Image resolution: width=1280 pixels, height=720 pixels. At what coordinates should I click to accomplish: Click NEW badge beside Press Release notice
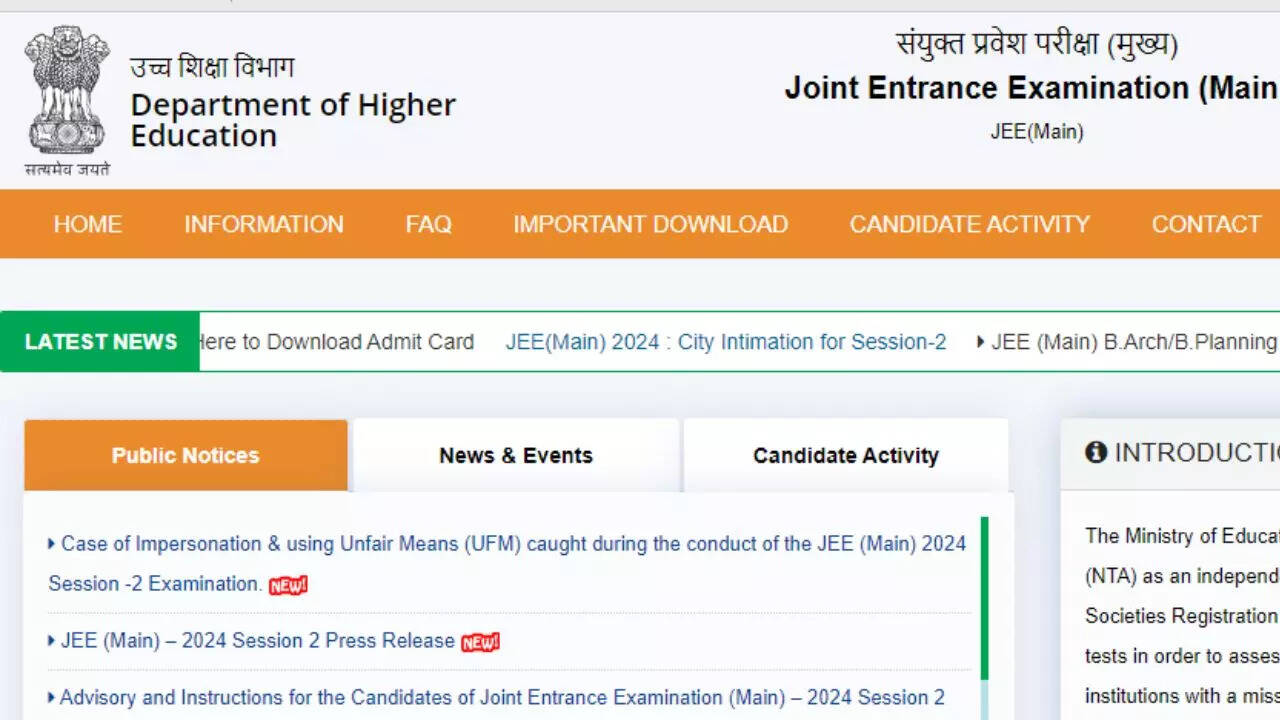[x=480, y=642]
